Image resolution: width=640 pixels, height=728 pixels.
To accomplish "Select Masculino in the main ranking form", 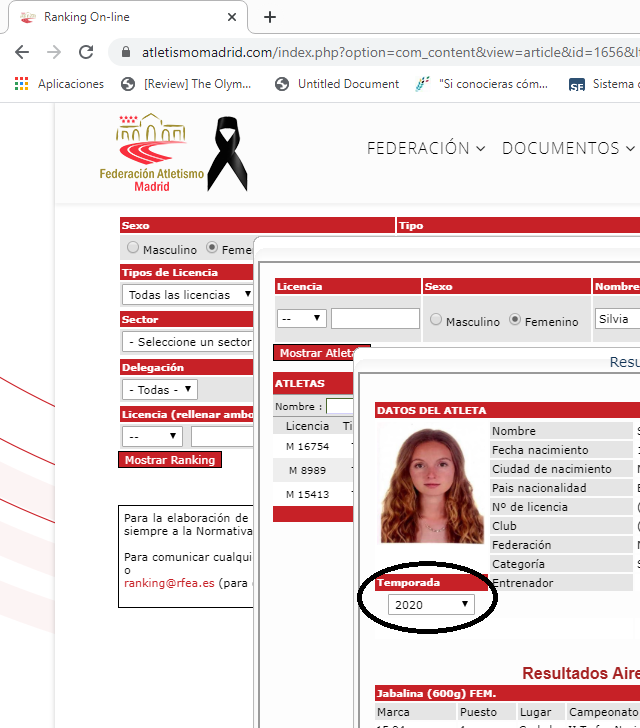I will (133, 247).
